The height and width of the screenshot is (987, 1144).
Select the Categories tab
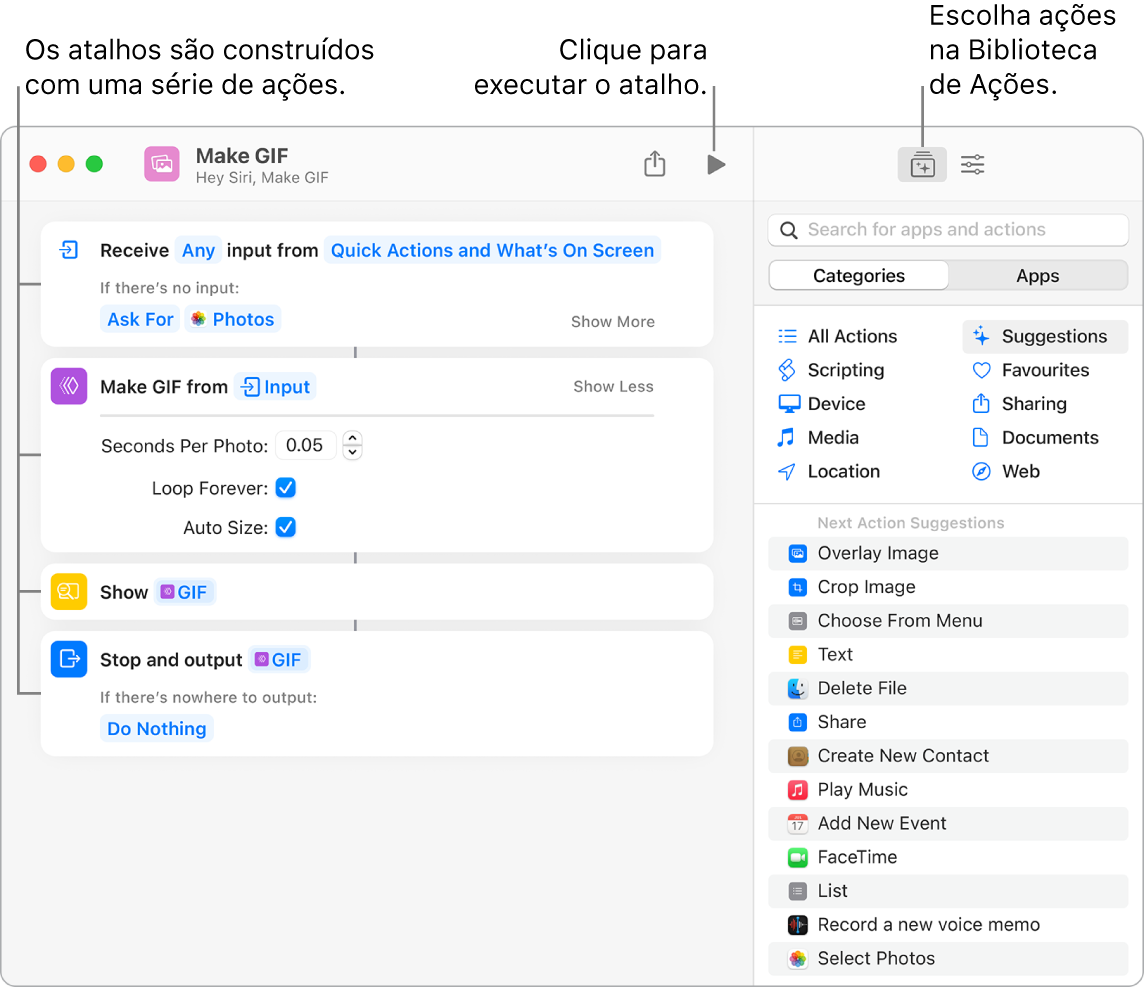(x=857, y=275)
